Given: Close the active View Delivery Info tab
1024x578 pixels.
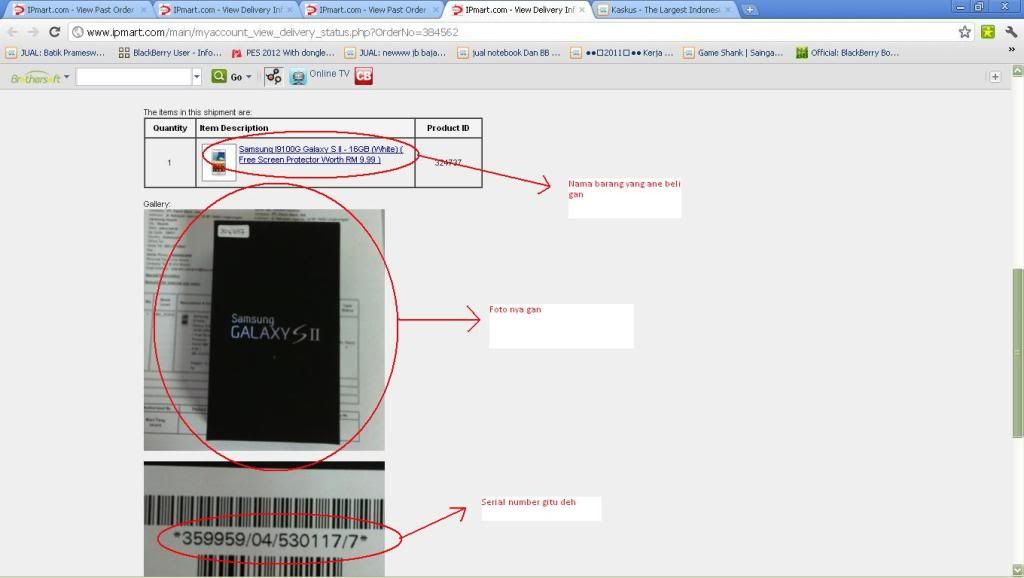Looking at the screenshot, I should (x=582, y=10).
